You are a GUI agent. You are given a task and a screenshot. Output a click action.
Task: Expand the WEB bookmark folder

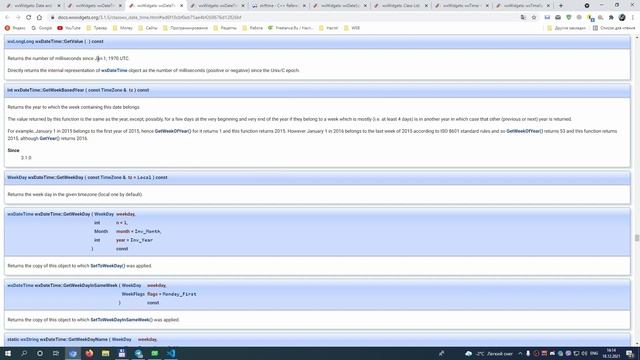click(352, 28)
